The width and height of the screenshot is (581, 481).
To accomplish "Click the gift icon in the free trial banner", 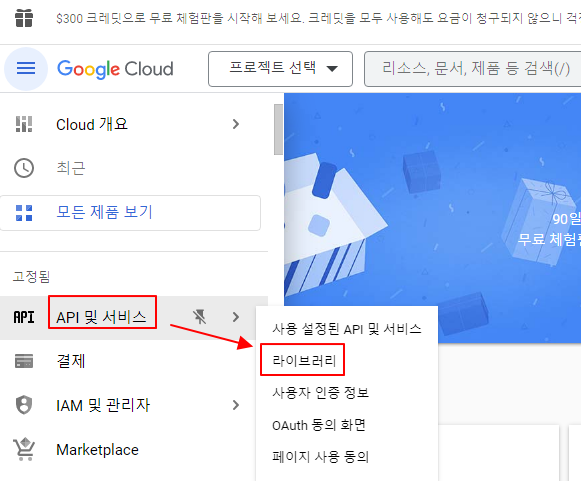I will tap(24, 18).
